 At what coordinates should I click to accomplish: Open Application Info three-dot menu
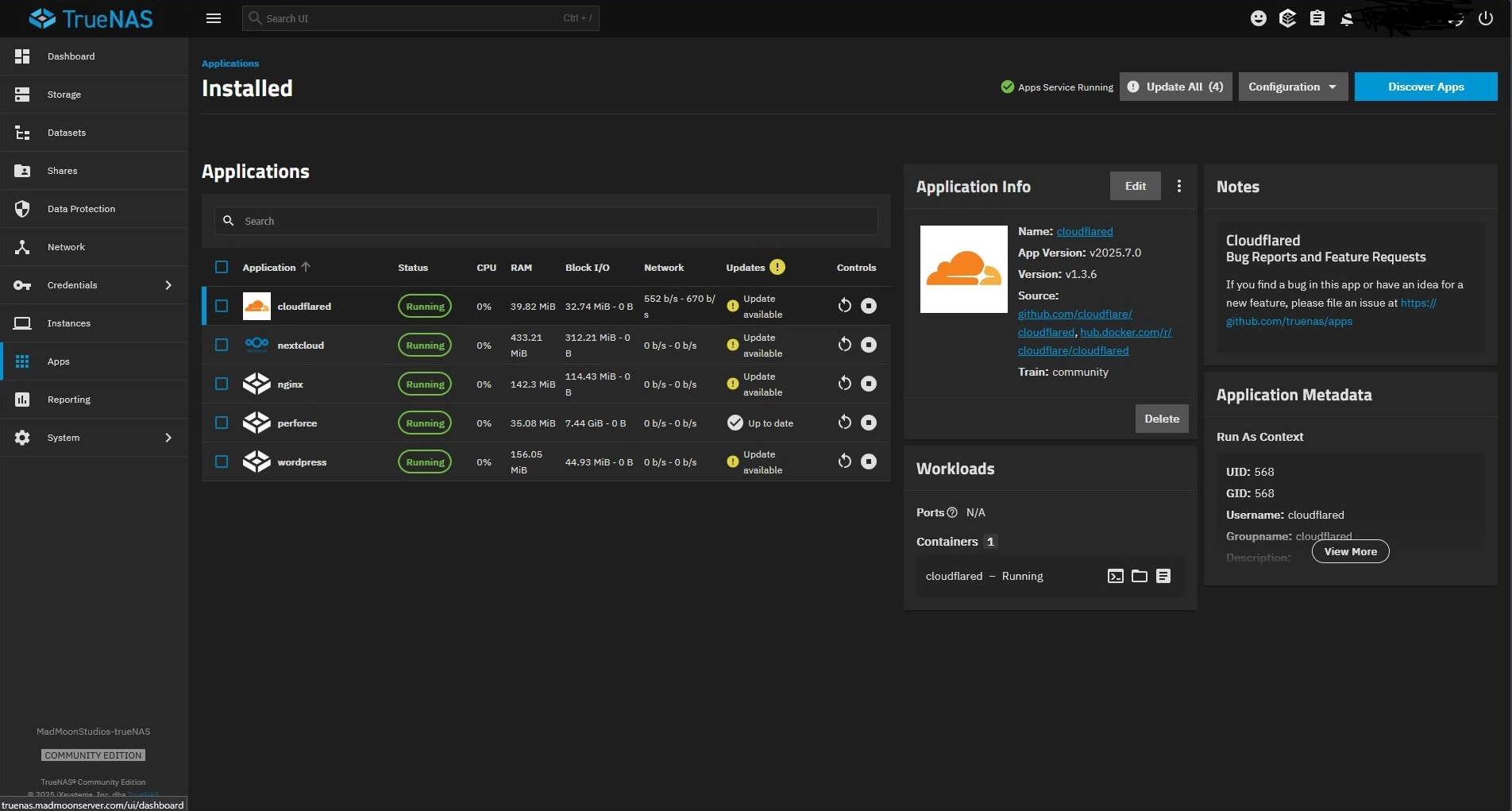point(1178,186)
